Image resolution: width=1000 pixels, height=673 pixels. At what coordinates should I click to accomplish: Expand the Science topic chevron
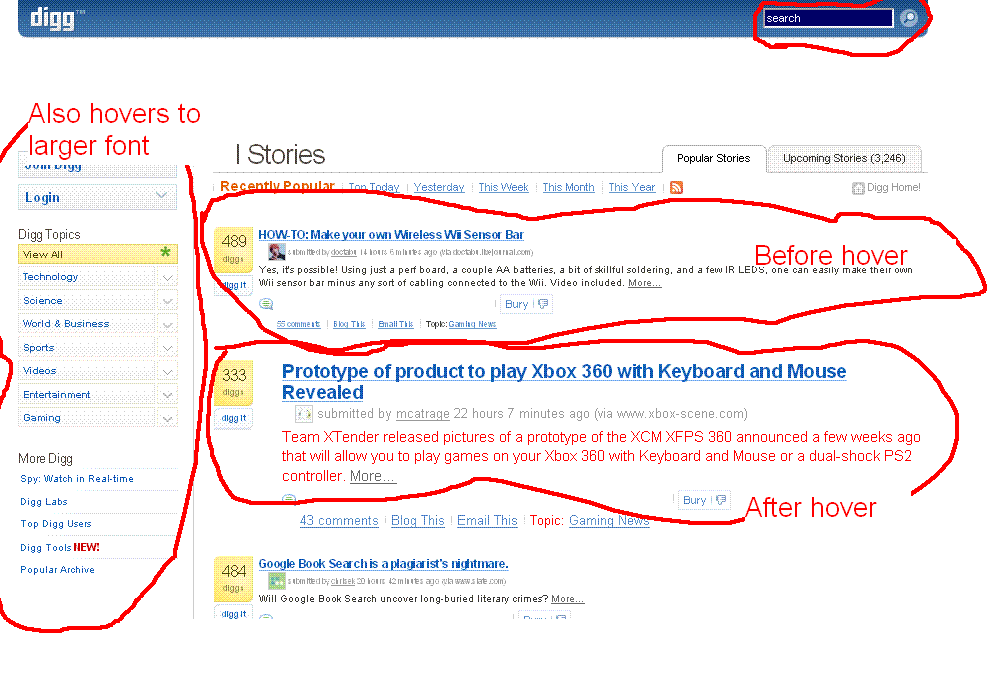[167, 301]
